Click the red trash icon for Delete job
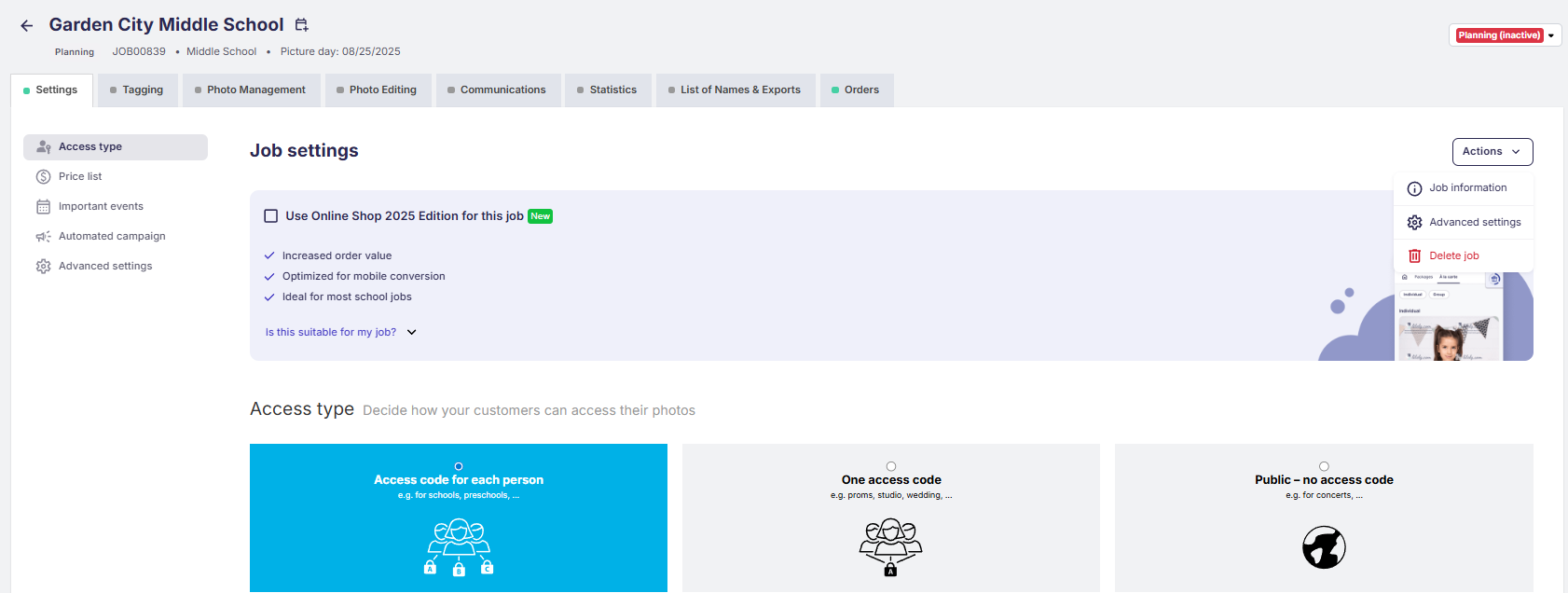This screenshot has width=1568, height=593. (1414, 256)
